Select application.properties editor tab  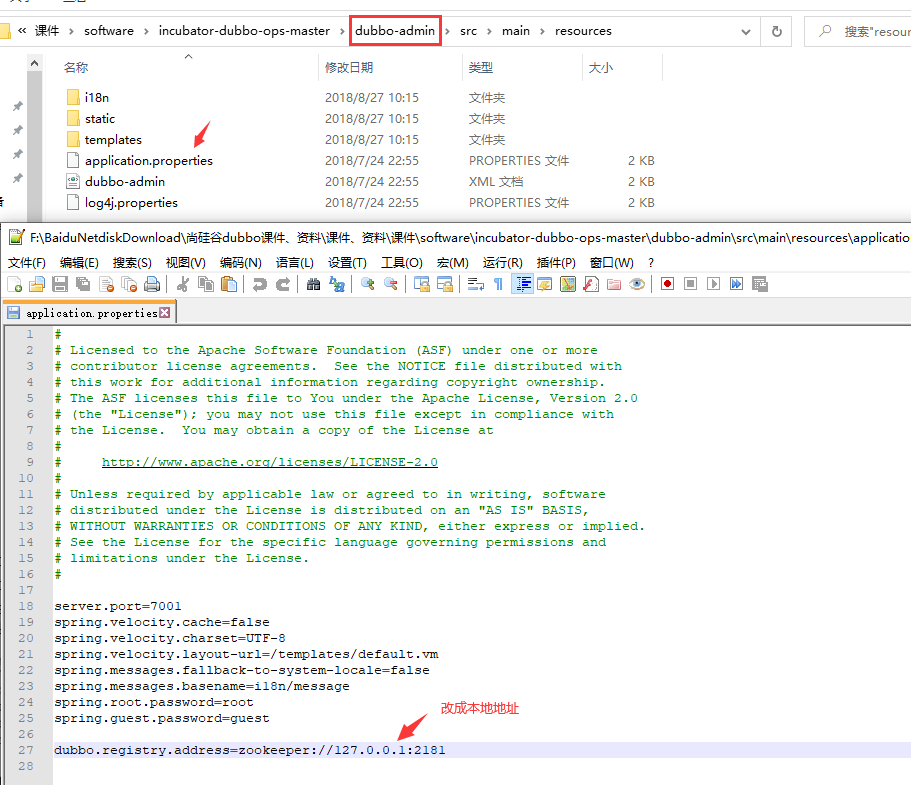coord(88,313)
